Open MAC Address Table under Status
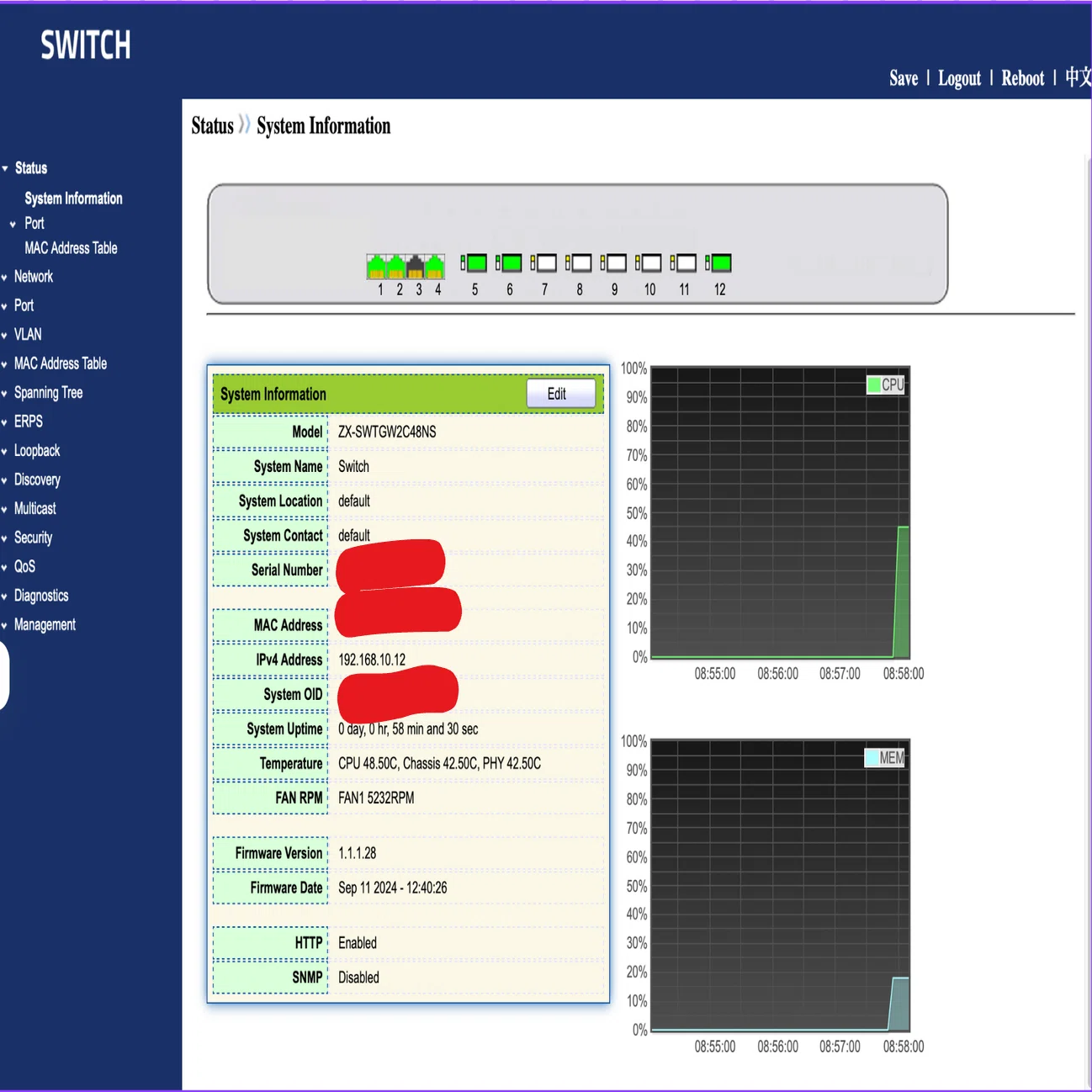1092x1092 pixels. pos(71,248)
